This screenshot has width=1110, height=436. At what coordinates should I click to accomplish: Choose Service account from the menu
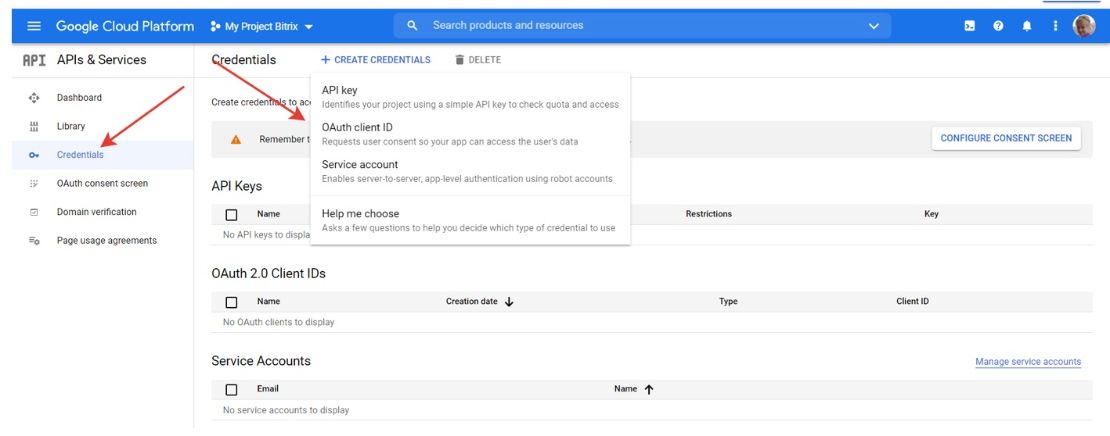[x=360, y=164]
